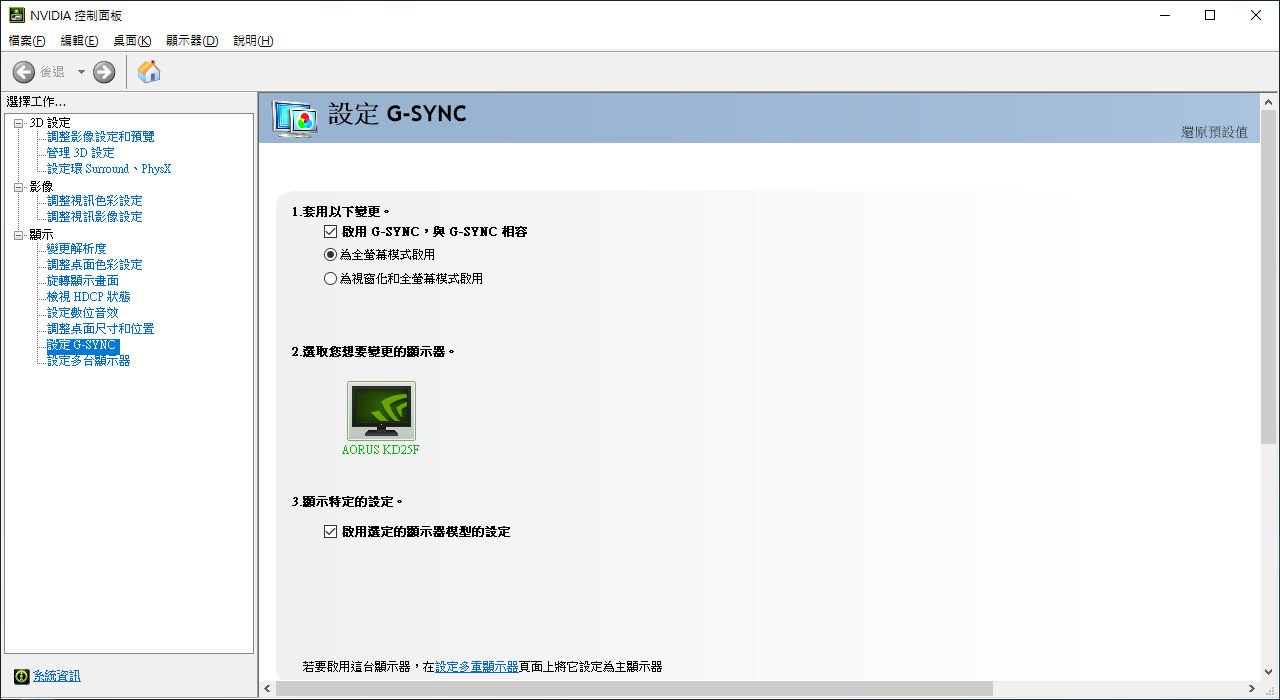Image resolution: width=1280 pixels, height=700 pixels.
Task: Click the vertical scrollbar thumb
Action: click(x=1269, y=277)
